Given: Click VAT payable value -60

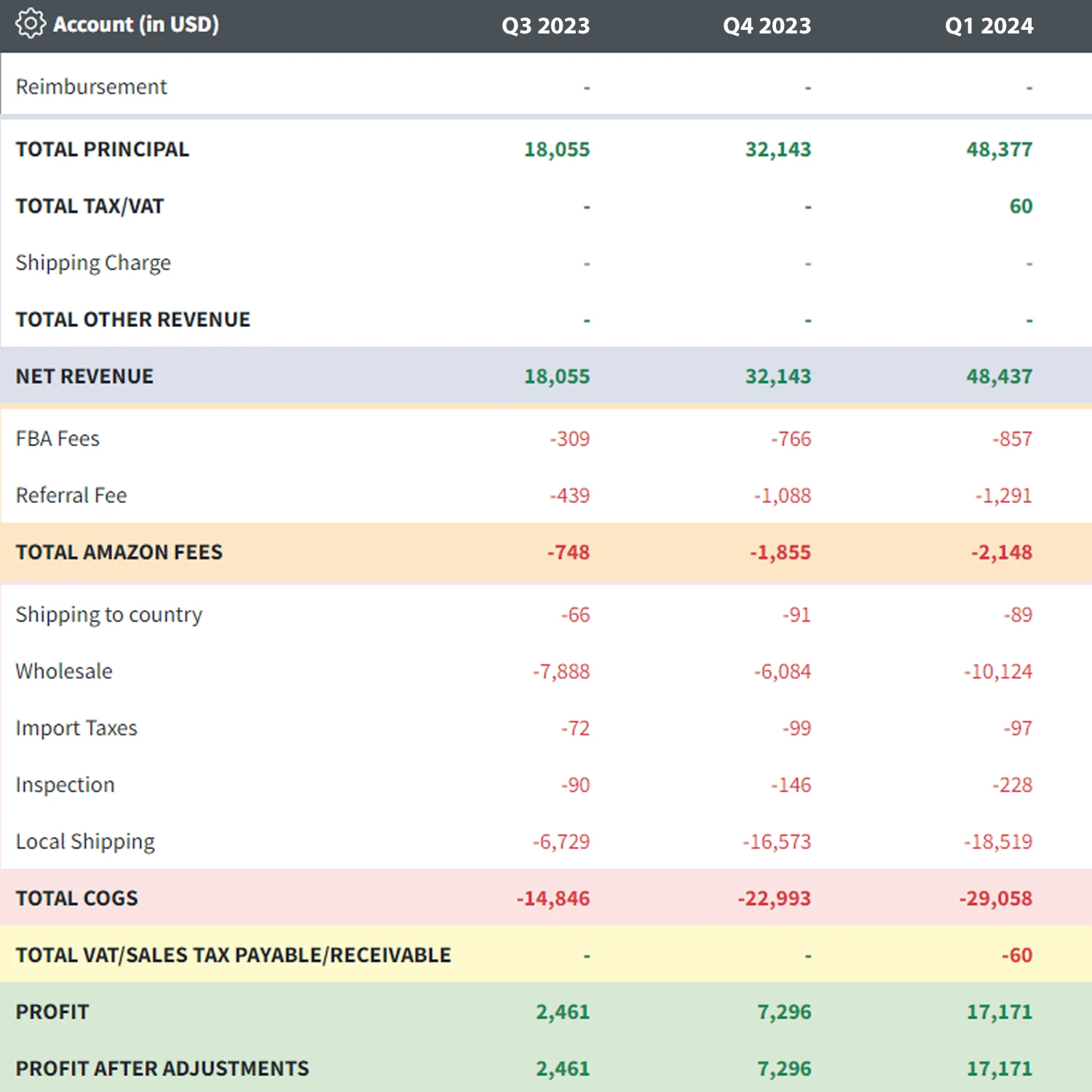Looking at the screenshot, I should click(1017, 955).
